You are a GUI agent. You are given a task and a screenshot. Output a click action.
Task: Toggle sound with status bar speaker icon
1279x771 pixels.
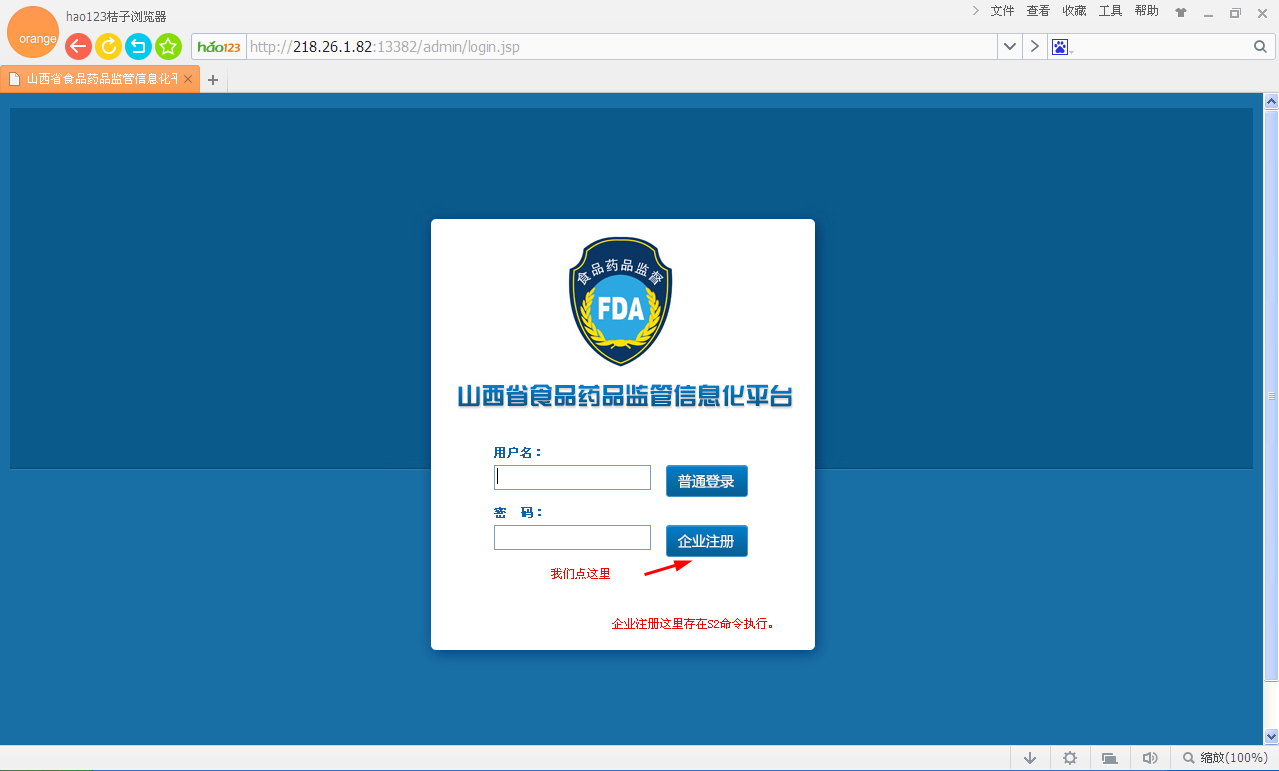(1150, 758)
